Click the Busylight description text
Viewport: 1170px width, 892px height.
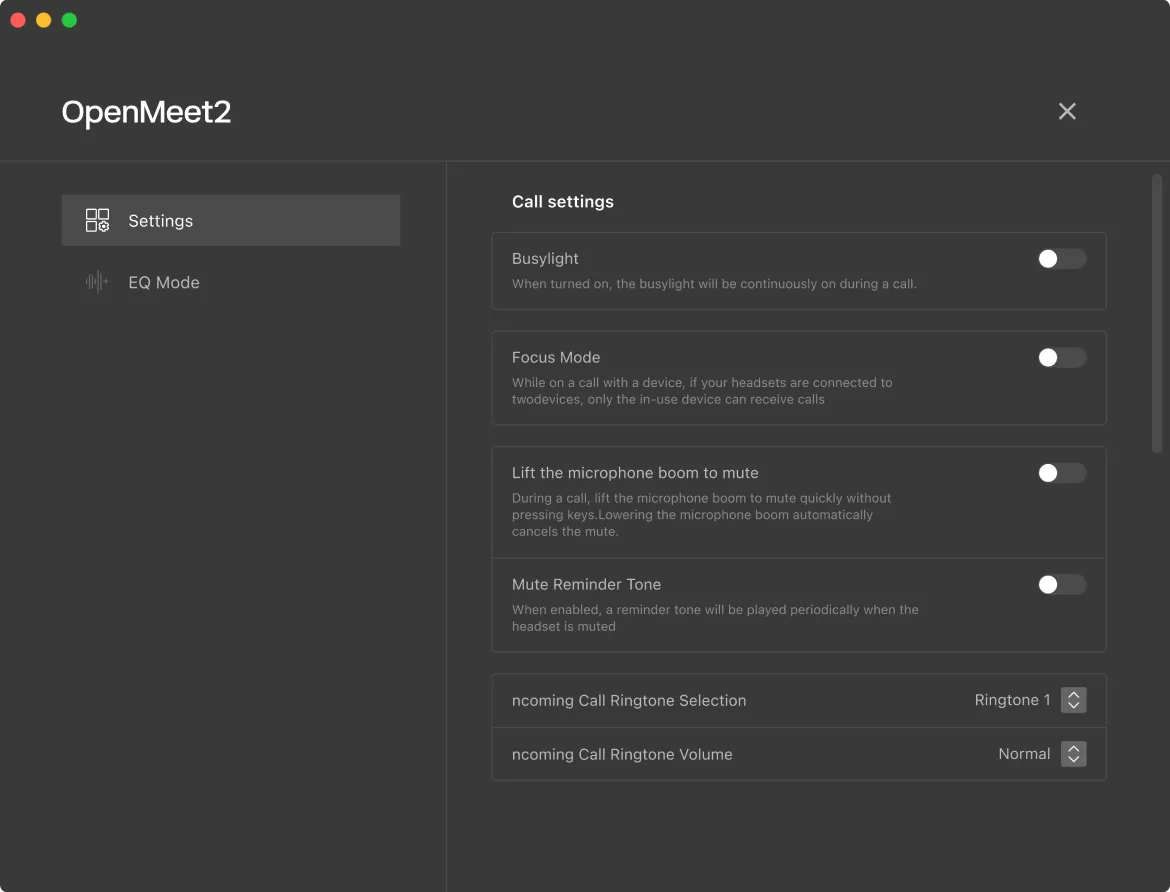pos(714,284)
